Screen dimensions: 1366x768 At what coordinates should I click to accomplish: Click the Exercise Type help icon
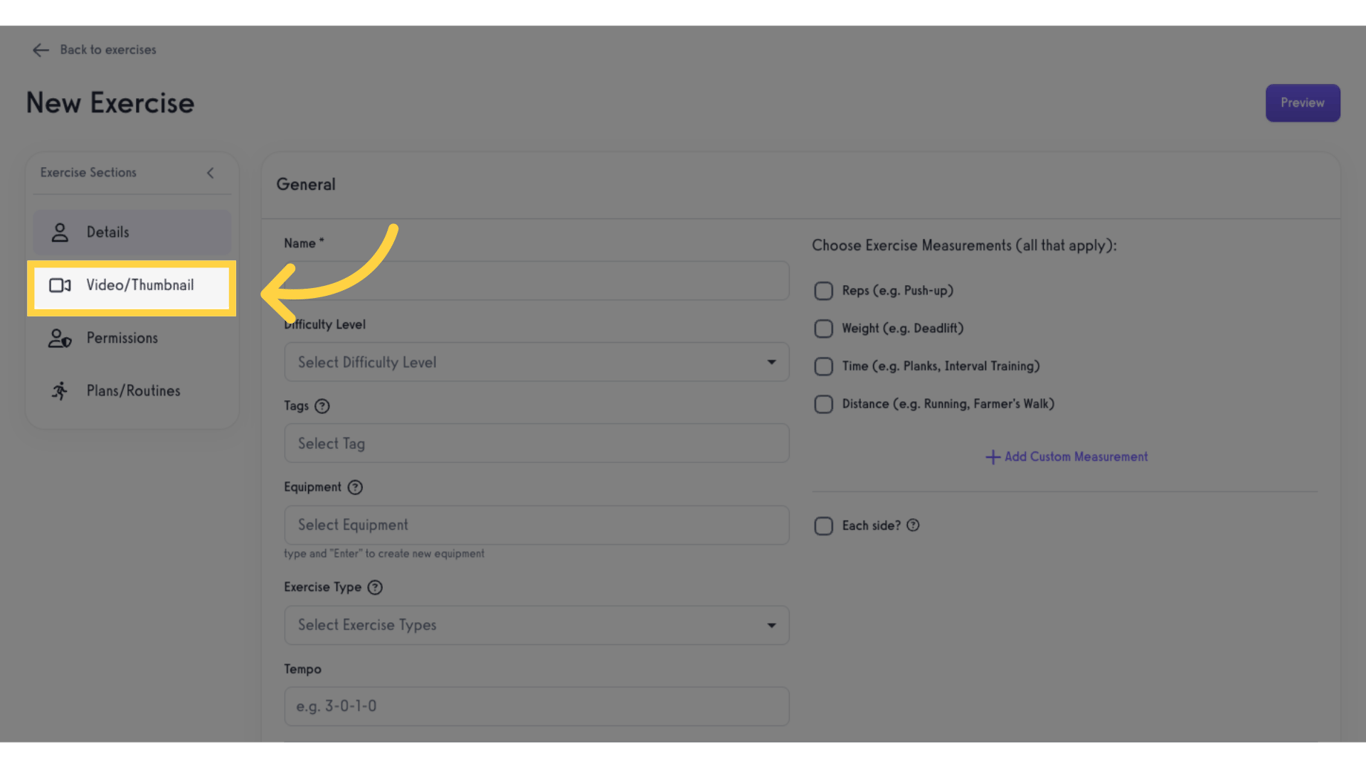(x=375, y=587)
